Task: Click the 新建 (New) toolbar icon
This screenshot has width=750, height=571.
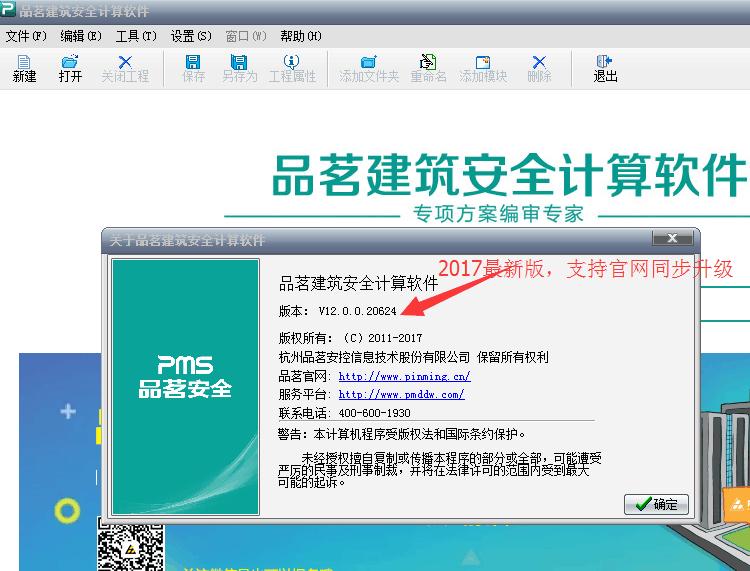Action: 24,68
